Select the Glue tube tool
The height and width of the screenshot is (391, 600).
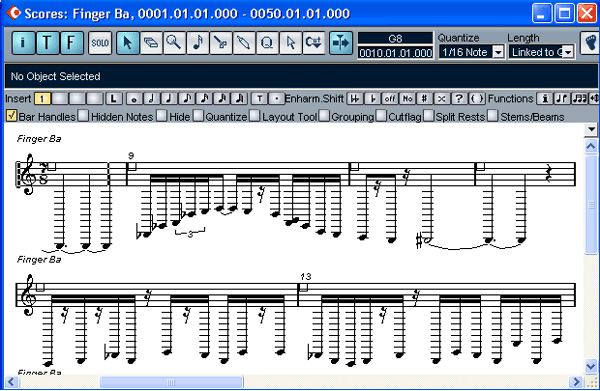click(x=244, y=43)
